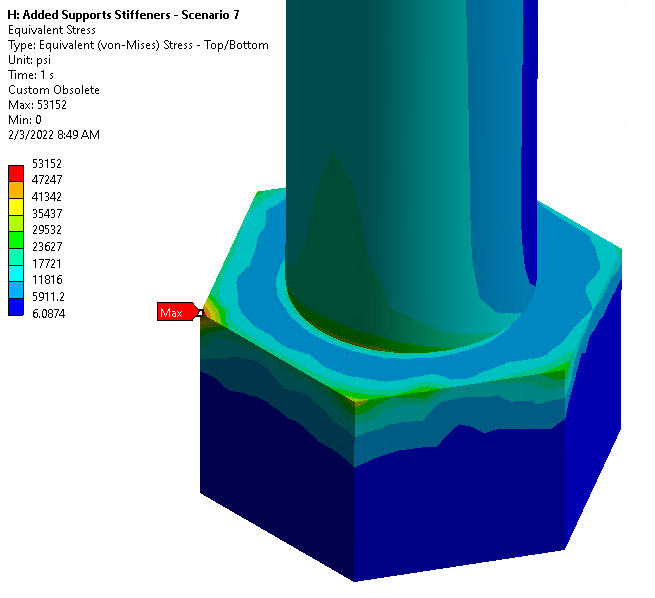Click legend value 11816
This screenshot has width=655, height=598.
click(x=47, y=280)
